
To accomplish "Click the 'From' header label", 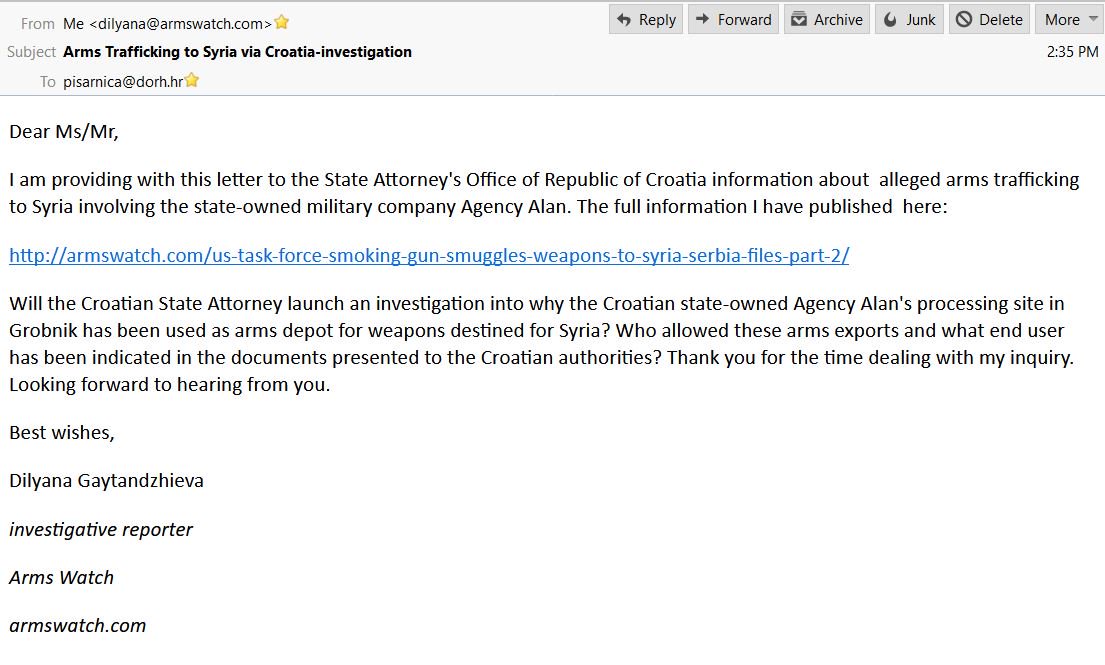I will 38,23.
